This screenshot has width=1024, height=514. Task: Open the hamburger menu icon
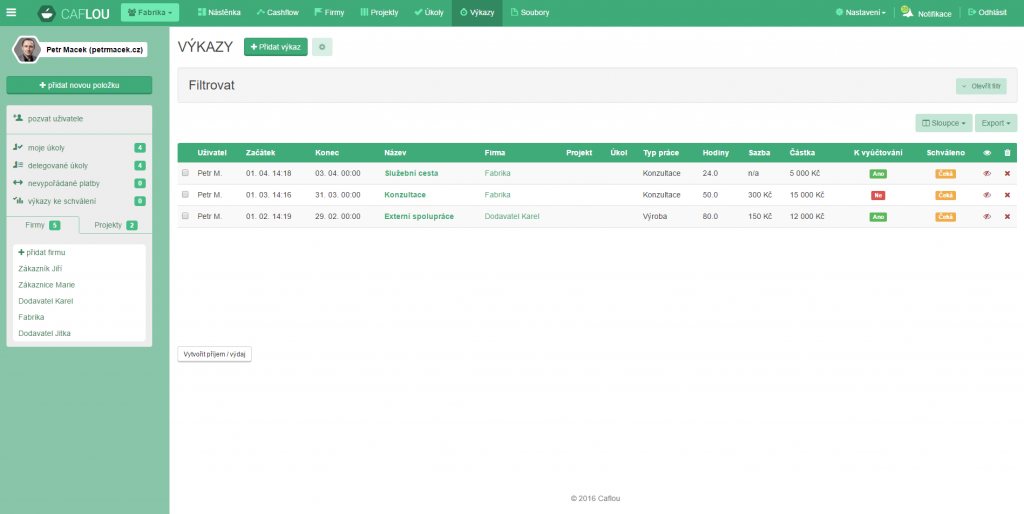[11, 12]
